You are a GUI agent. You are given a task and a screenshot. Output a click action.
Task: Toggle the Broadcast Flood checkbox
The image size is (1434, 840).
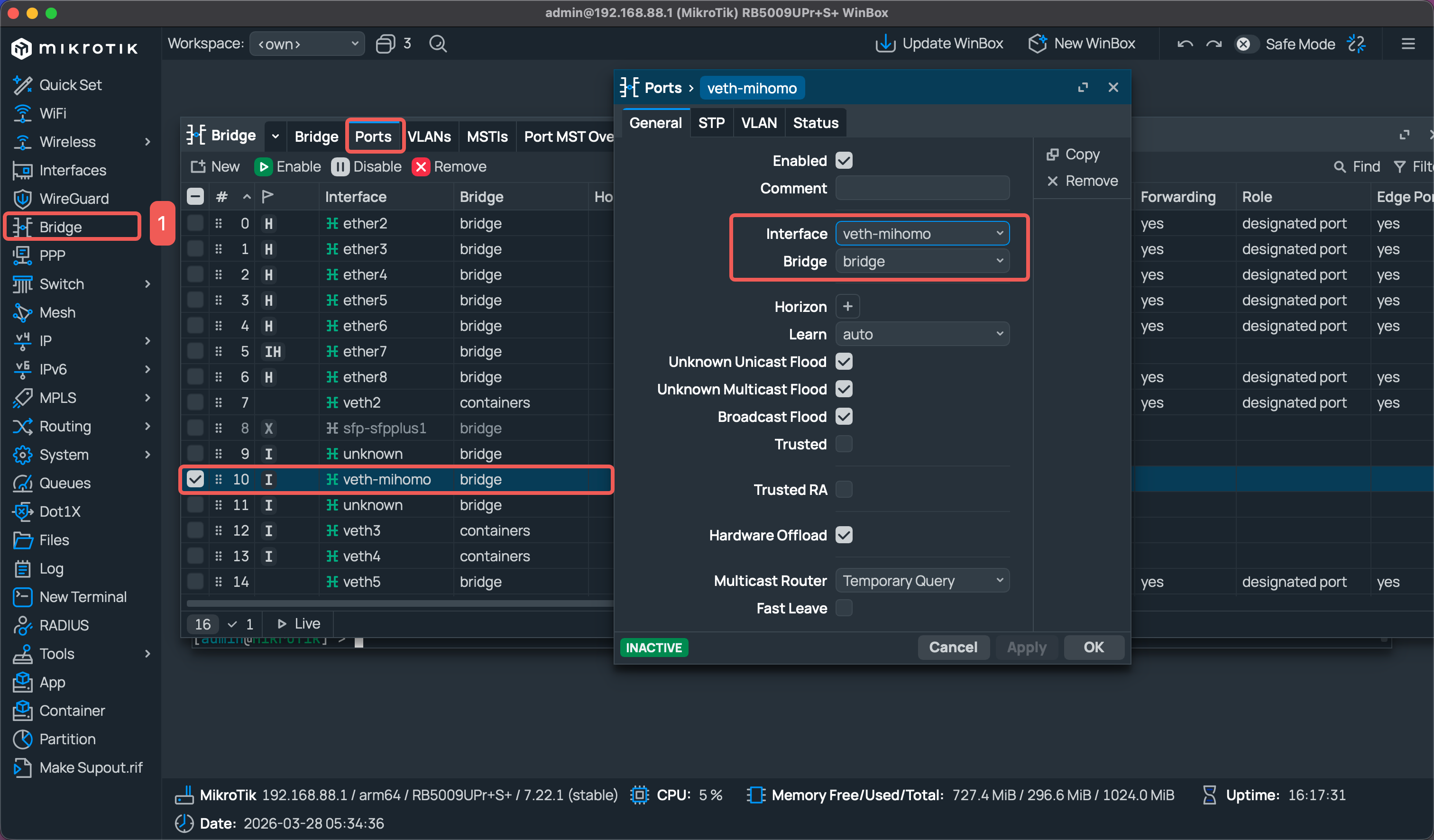click(x=844, y=417)
